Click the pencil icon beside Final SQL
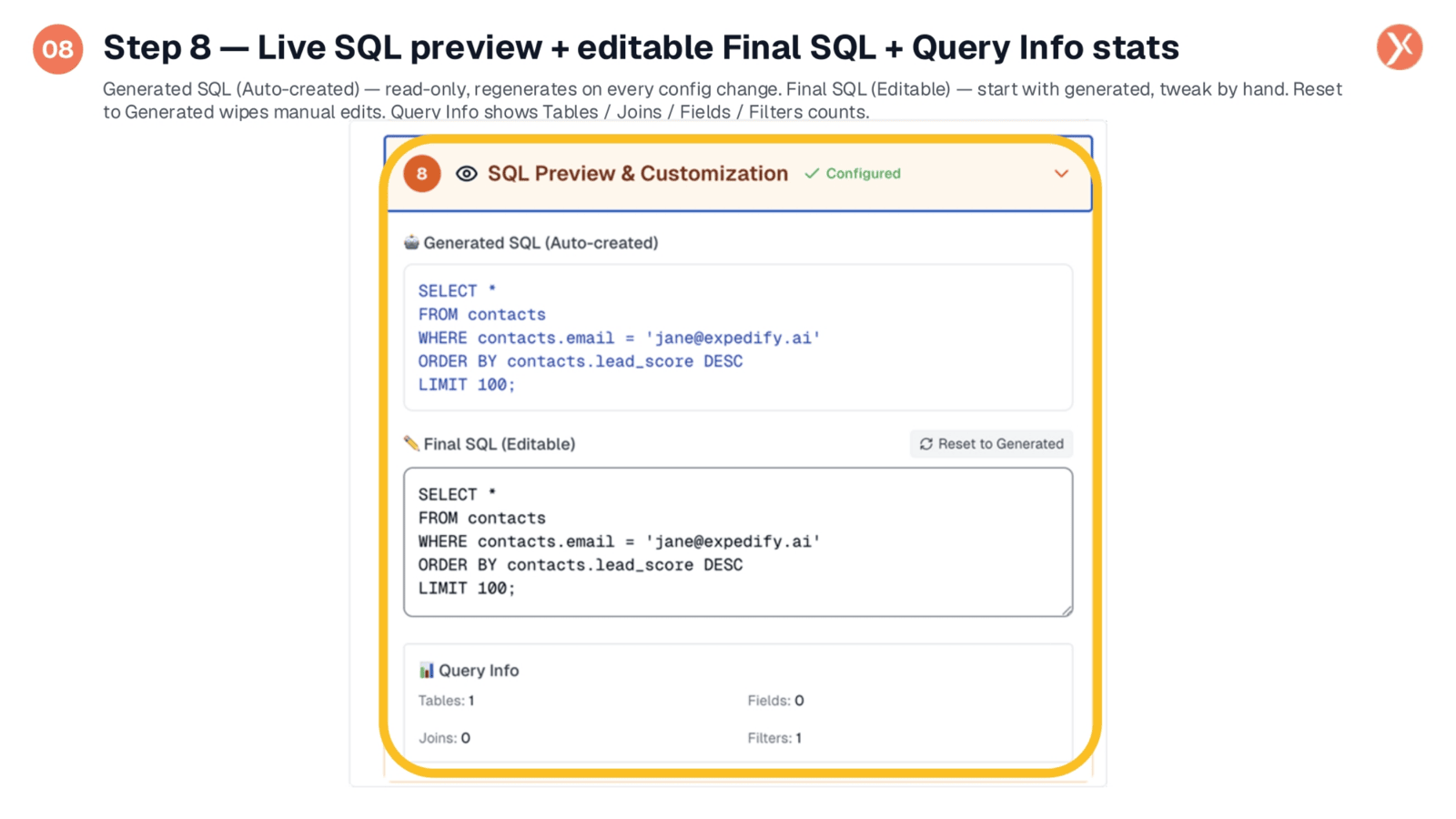Viewport: 1456px width, 819px height. point(411,443)
